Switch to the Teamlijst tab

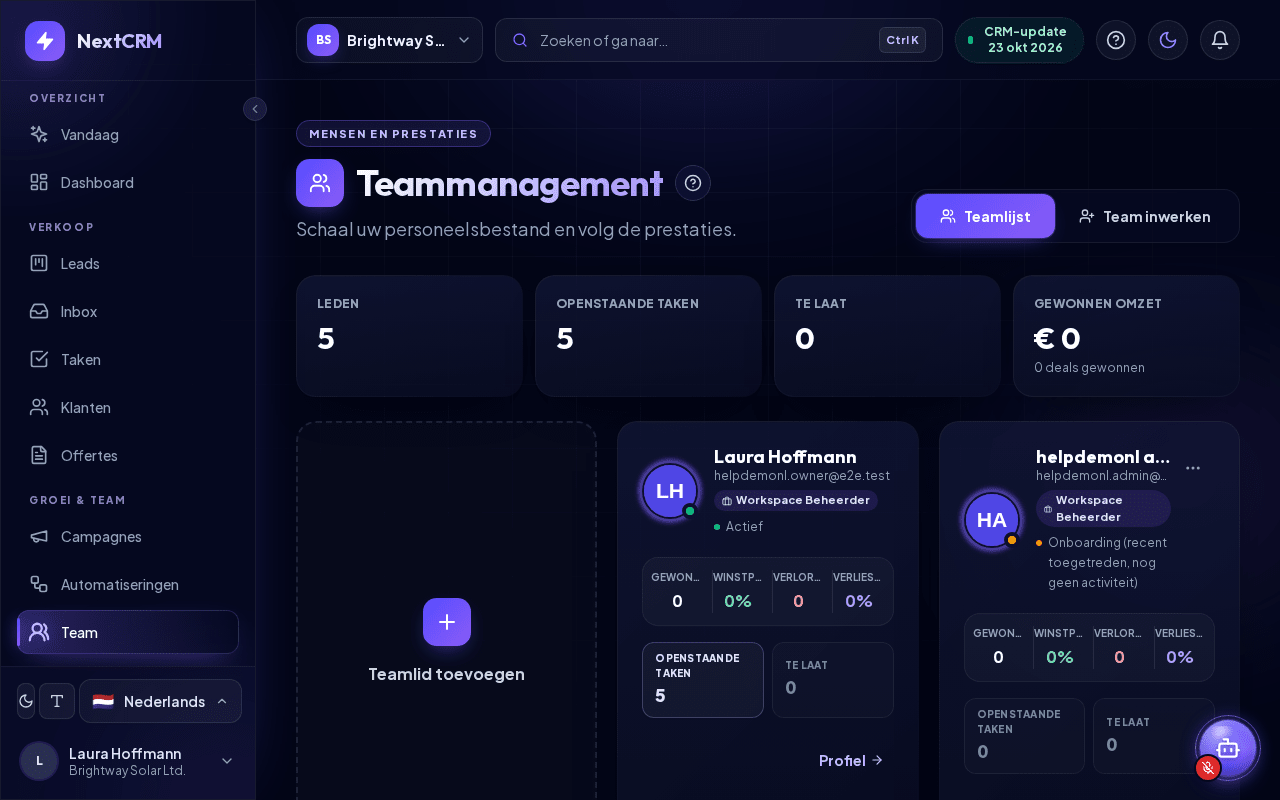(985, 216)
